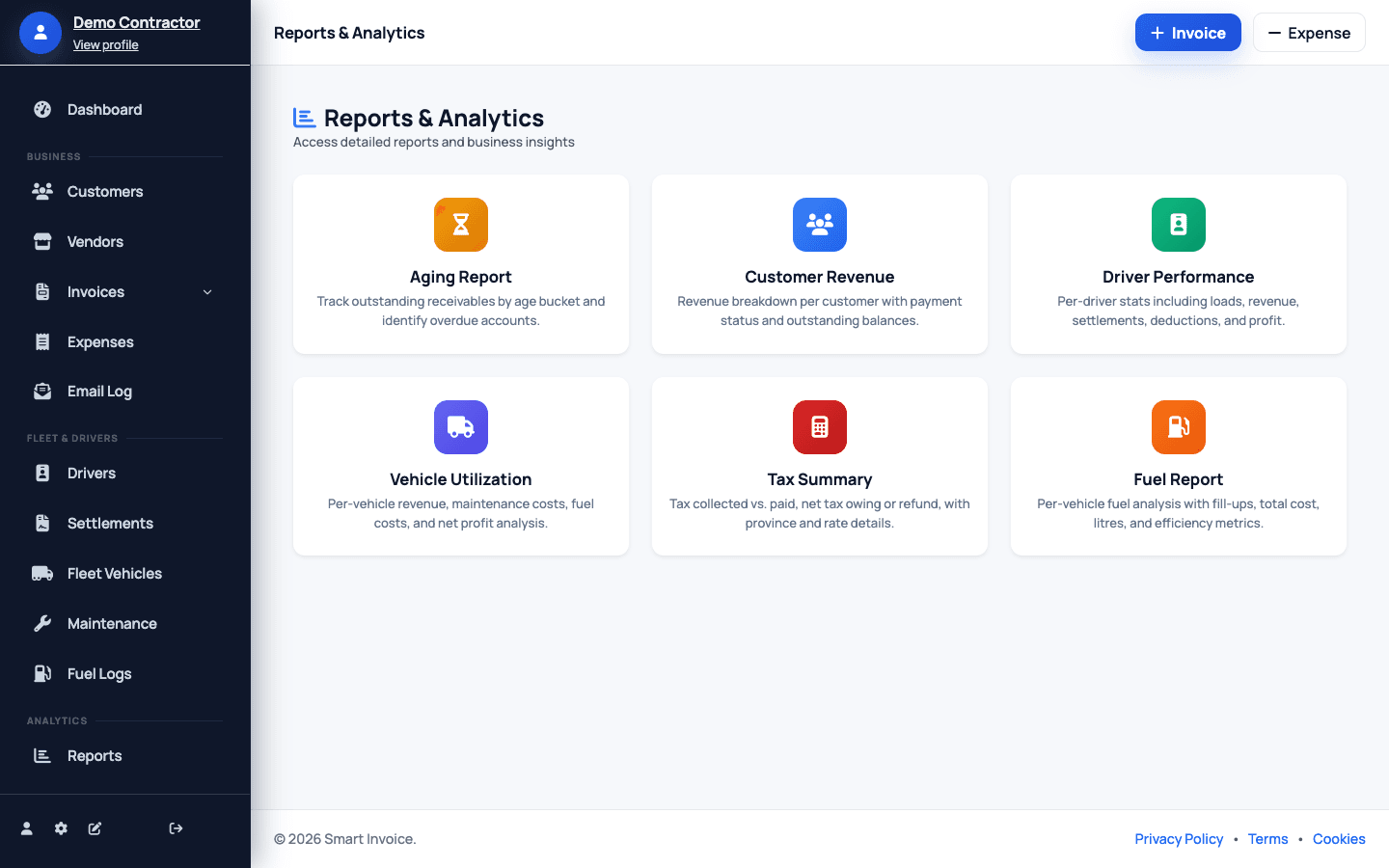Image resolution: width=1389 pixels, height=868 pixels.
Task: Open the Dashboard gauge icon
Action: 42,110
